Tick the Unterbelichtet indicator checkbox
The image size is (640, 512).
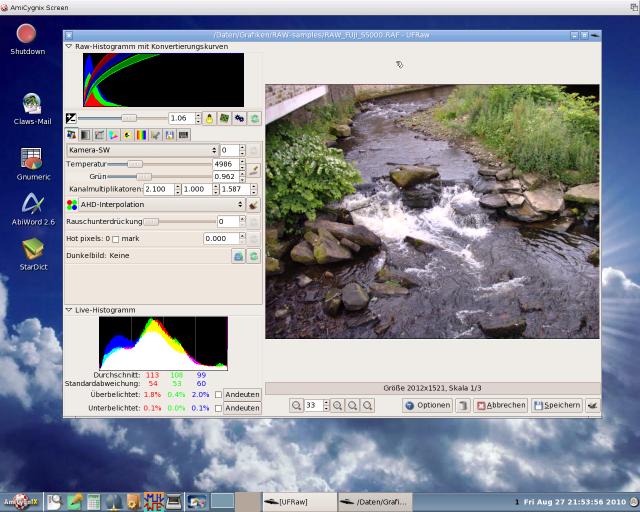click(219, 408)
